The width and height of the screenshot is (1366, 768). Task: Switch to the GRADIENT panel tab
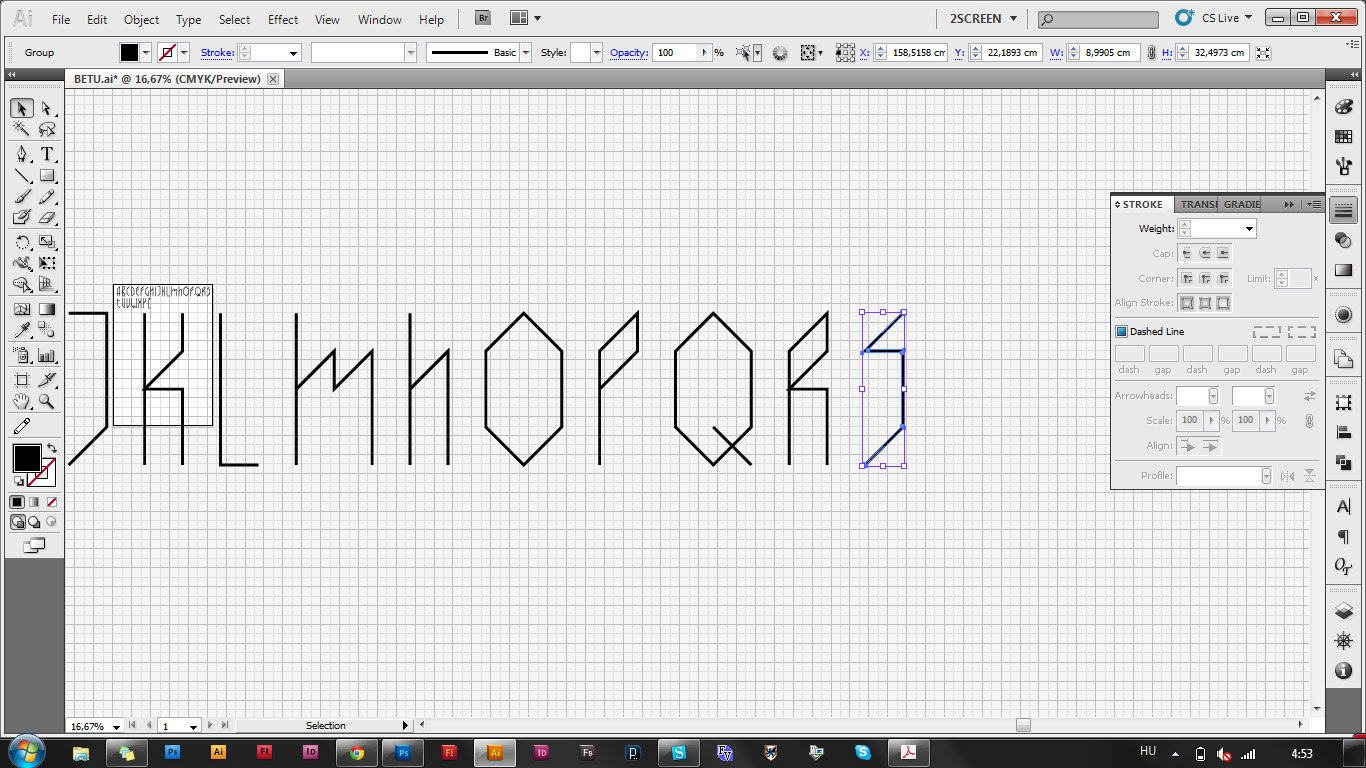(x=1240, y=204)
